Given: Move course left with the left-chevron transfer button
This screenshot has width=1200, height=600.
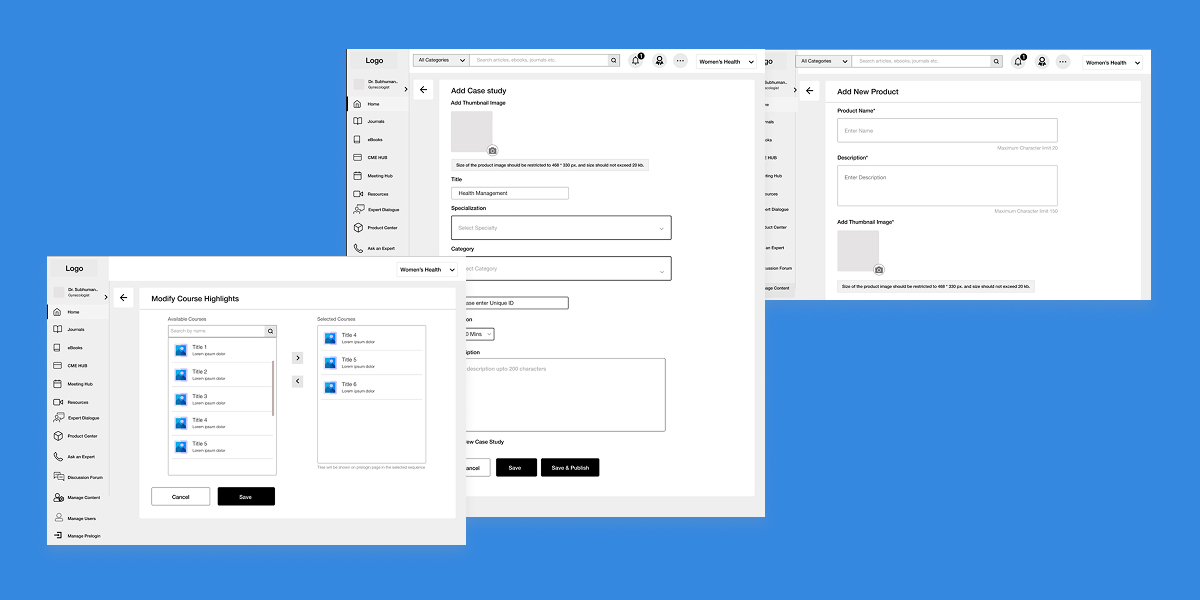Looking at the screenshot, I should point(297,381).
